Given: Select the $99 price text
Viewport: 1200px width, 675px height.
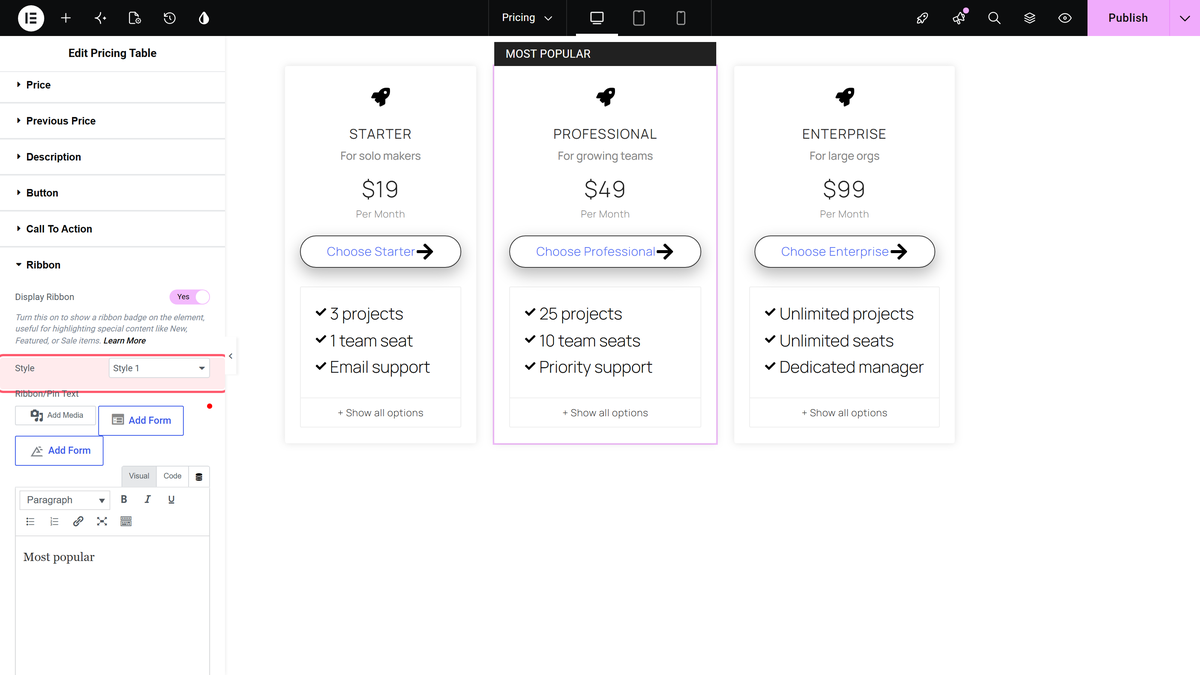Looking at the screenshot, I should (844, 189).
